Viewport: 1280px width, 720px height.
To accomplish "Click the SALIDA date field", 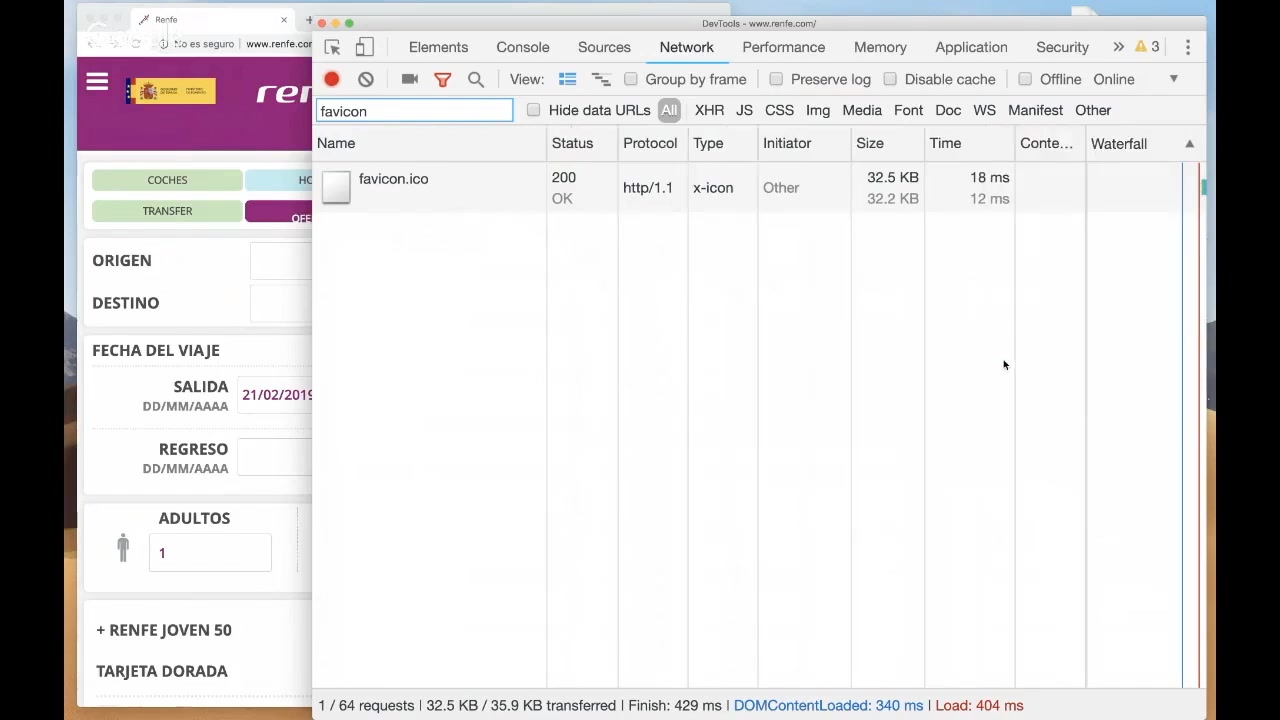I will (x=276, y=394).
